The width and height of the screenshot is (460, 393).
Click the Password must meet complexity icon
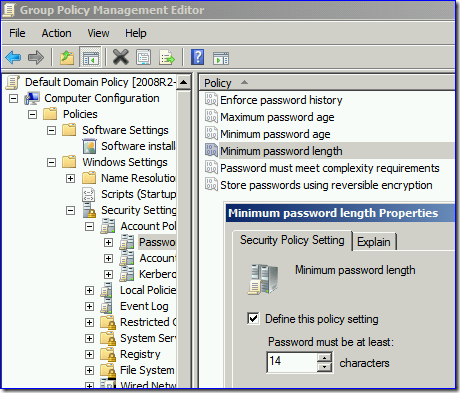211,167
